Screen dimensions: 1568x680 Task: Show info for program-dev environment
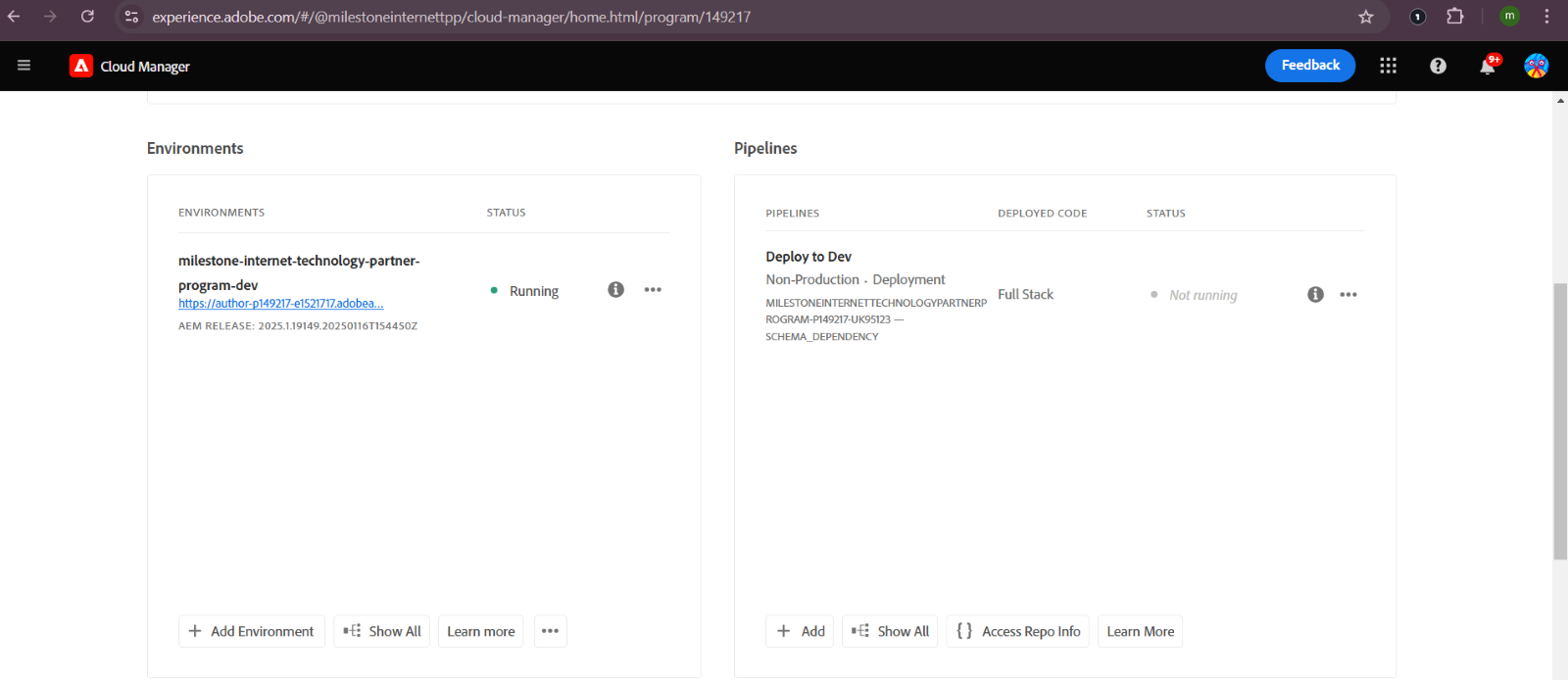[615, 290]
